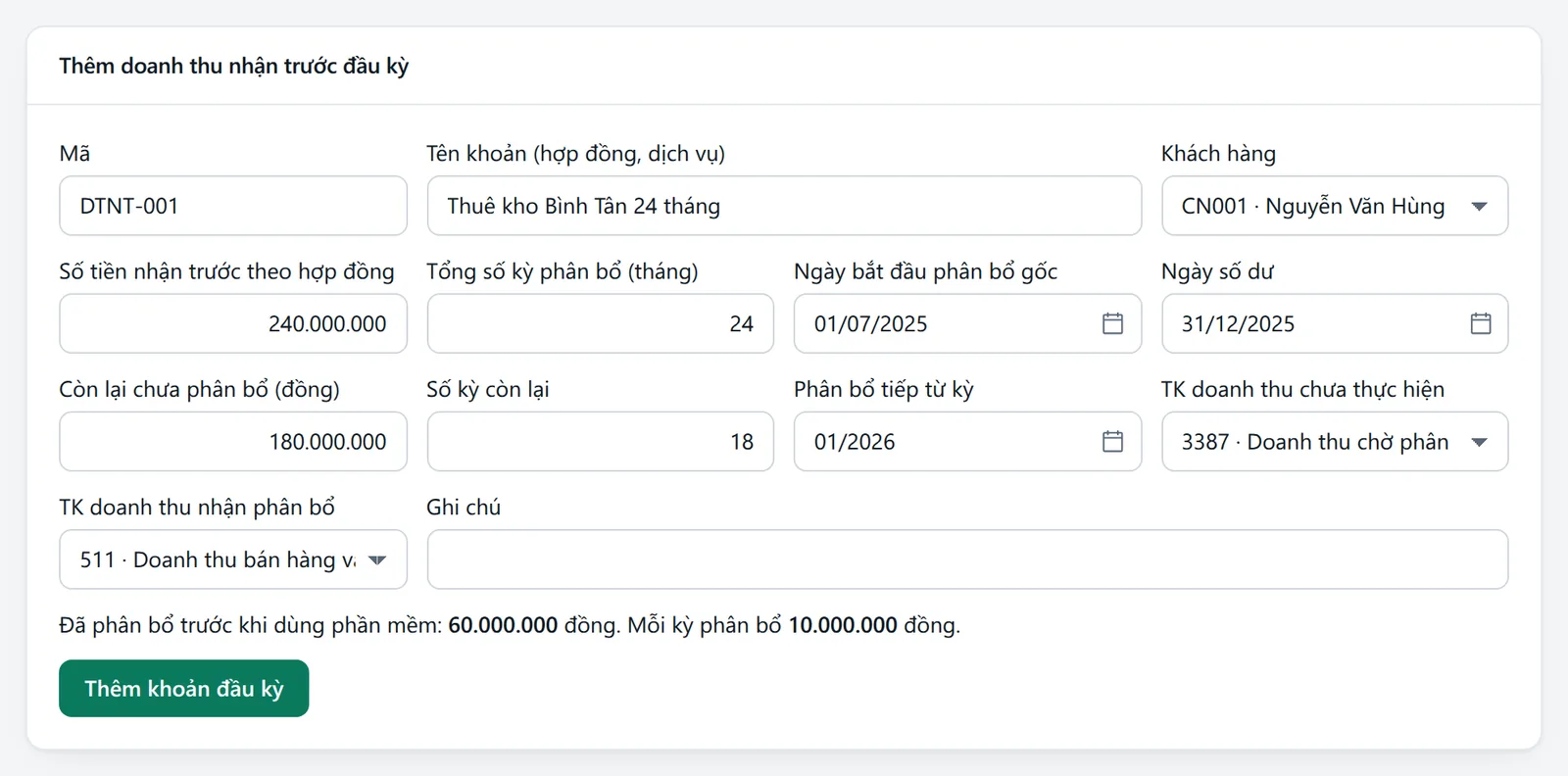
Task: Select the Số tiền nhận trước theo hợp đồng field
Action: click(x=233, y=323)
